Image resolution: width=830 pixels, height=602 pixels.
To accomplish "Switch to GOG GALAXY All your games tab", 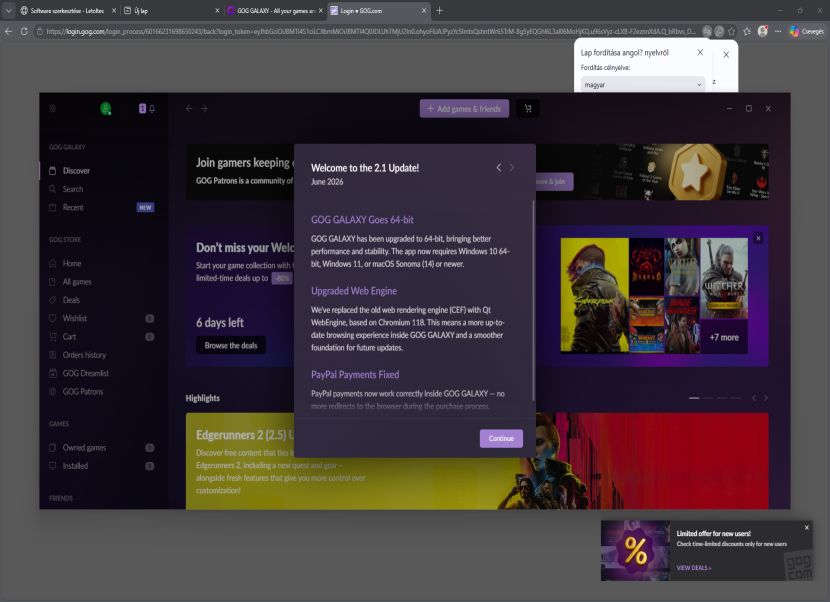I will (x=274, y=11).
